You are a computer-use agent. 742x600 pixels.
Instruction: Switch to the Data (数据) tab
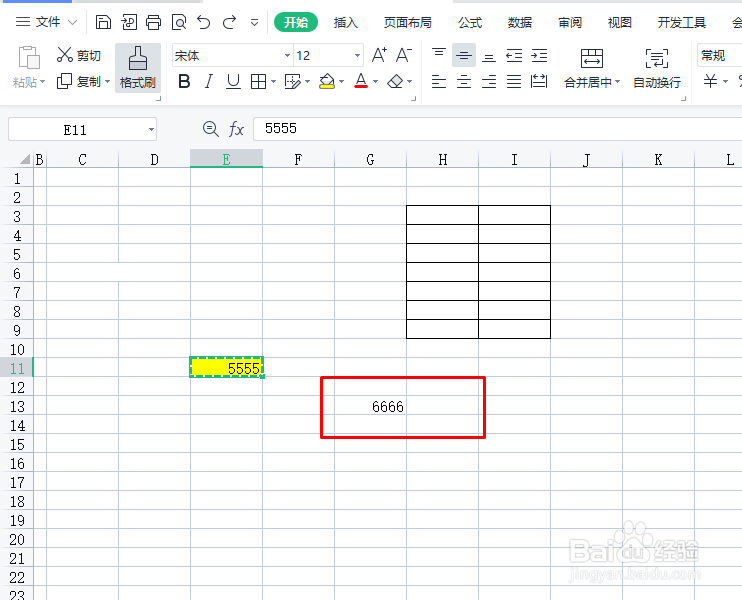(520, 22)
